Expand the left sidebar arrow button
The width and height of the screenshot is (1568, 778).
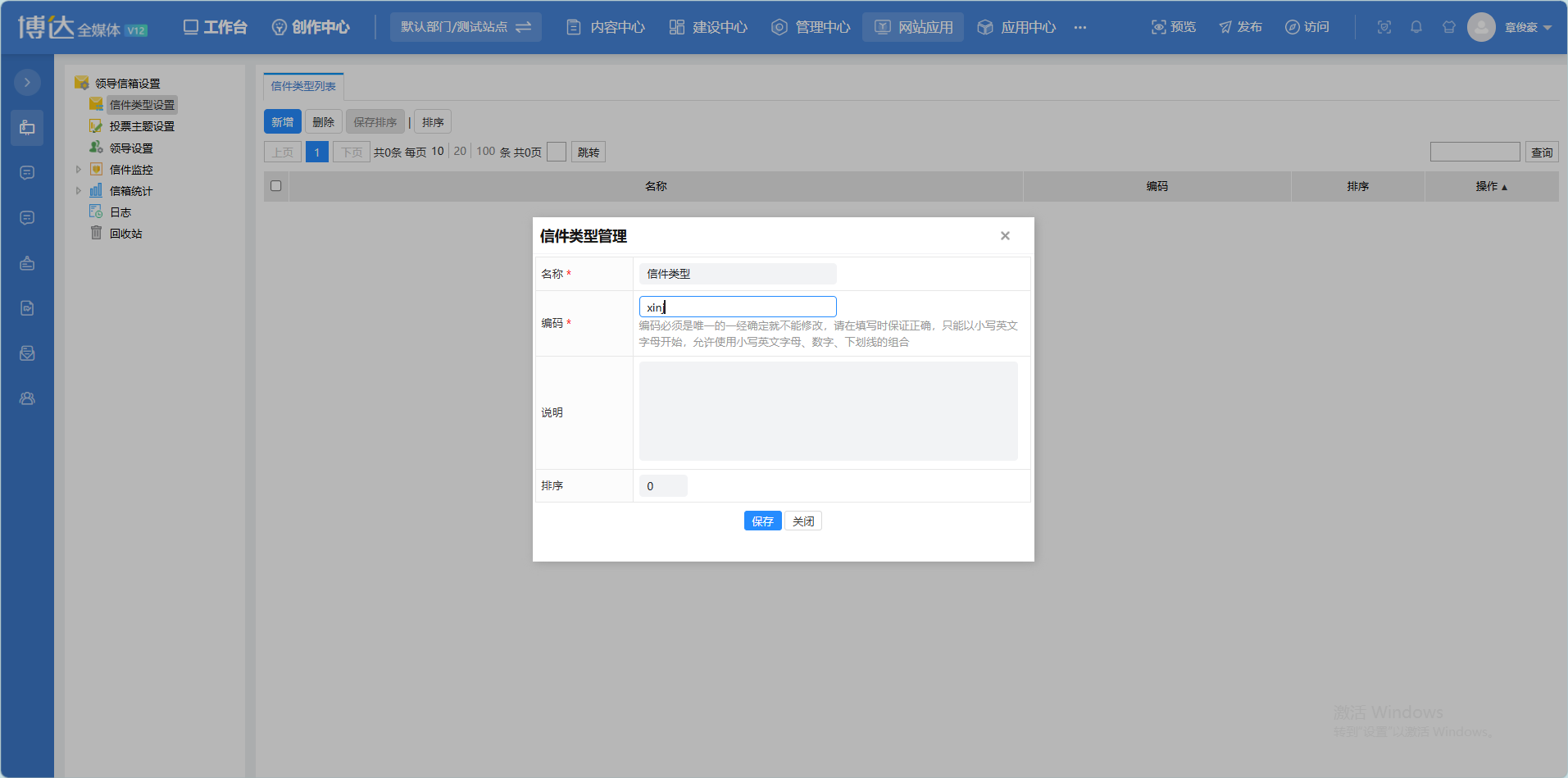point(27,82)
